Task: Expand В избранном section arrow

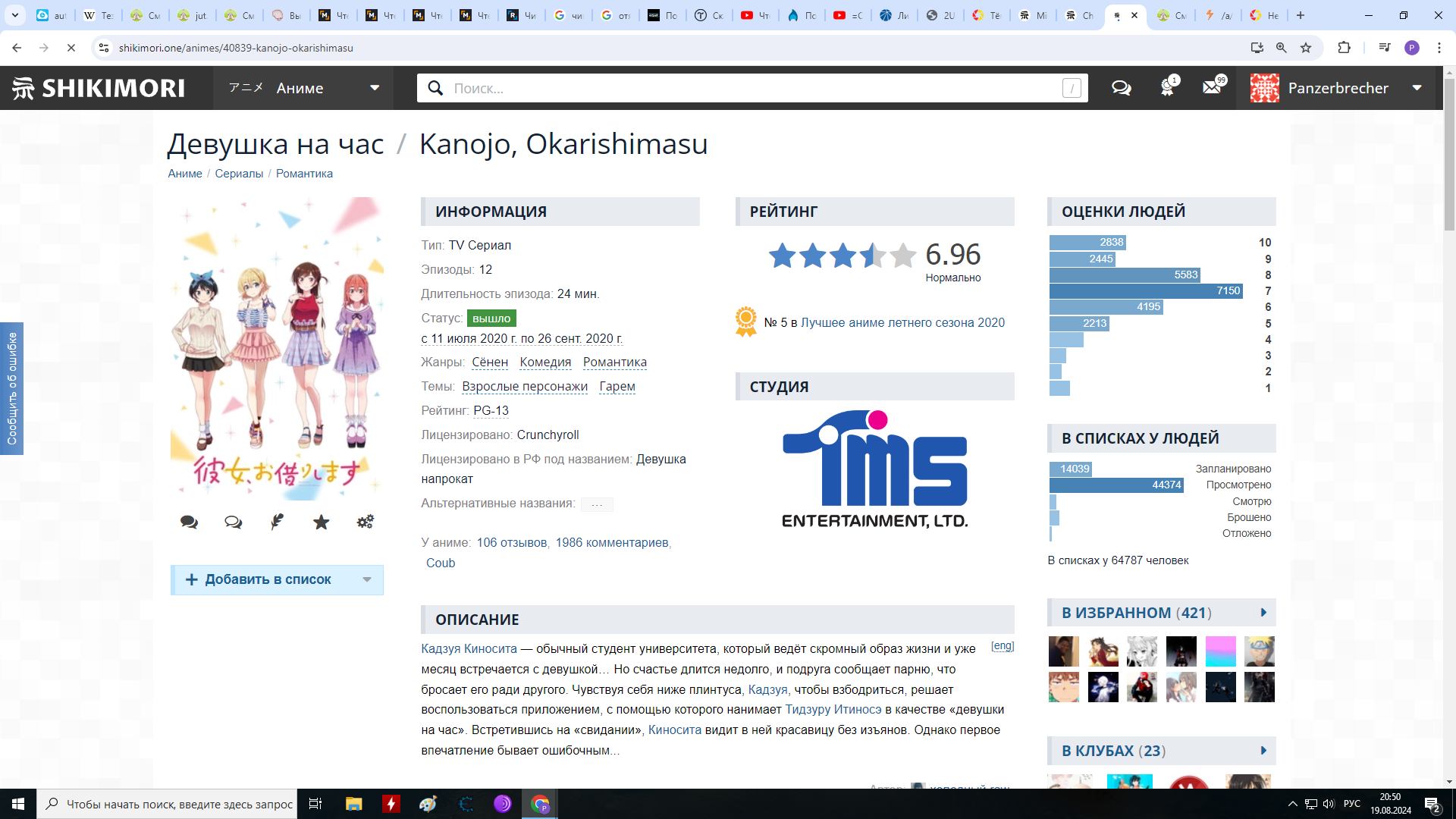Action: click(1263, 613)
